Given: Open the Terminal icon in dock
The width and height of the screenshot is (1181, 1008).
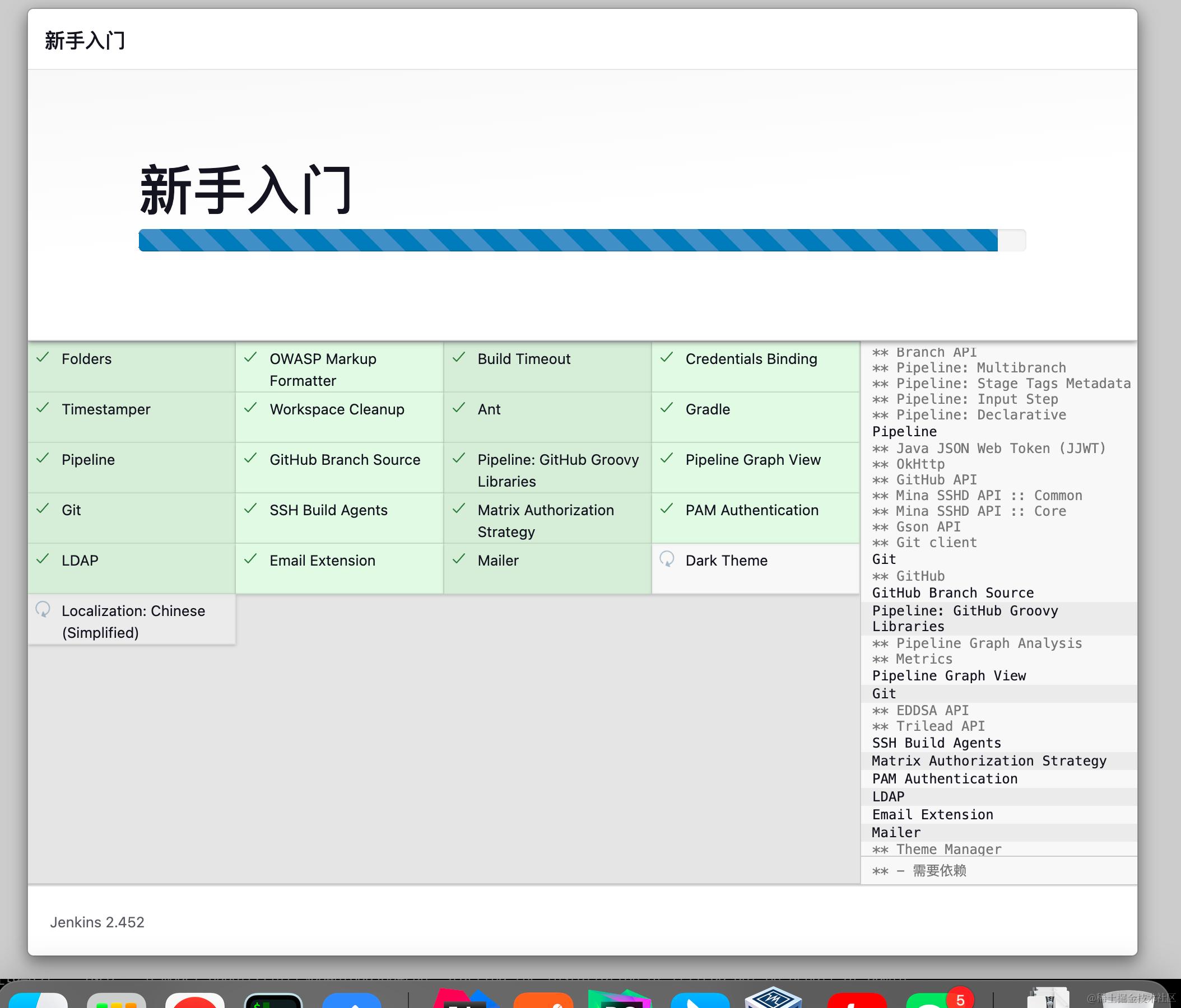Looking at the screenshot, I should pyautogui.click(x=273, y=1001).
